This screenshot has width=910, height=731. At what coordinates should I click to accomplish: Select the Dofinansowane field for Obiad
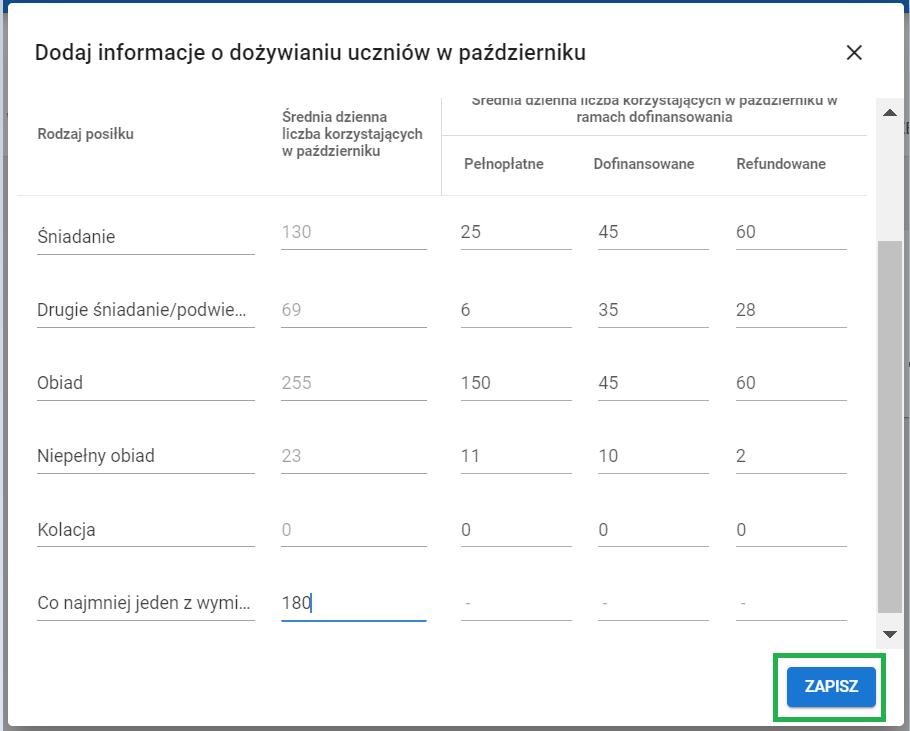pyautogui.click(x=653, y=383)
